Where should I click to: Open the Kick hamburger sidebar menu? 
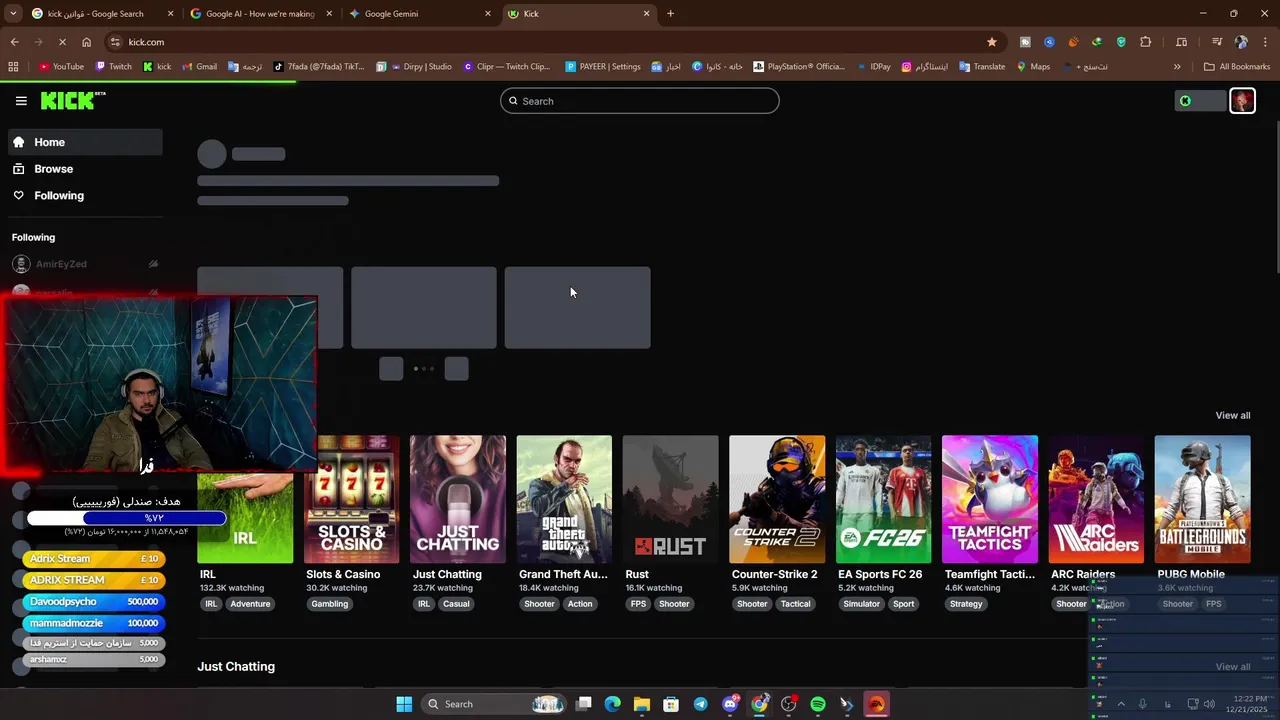click(21, 101)
